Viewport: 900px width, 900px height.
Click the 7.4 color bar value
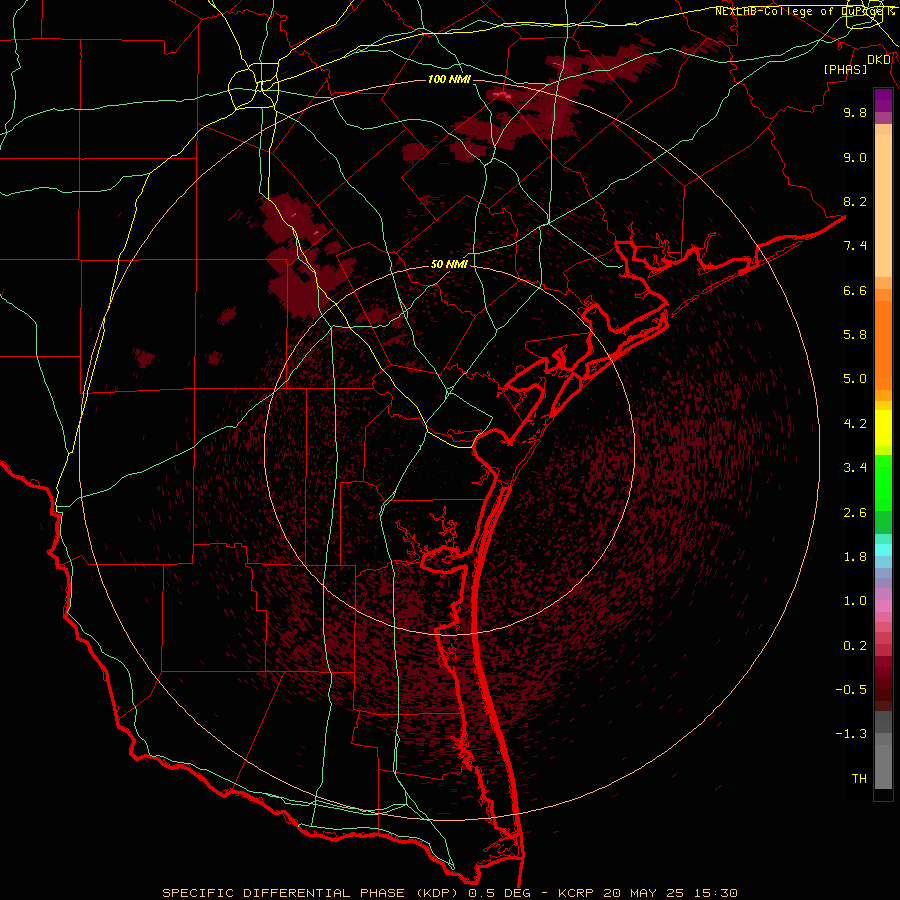[x=855, y=246]
